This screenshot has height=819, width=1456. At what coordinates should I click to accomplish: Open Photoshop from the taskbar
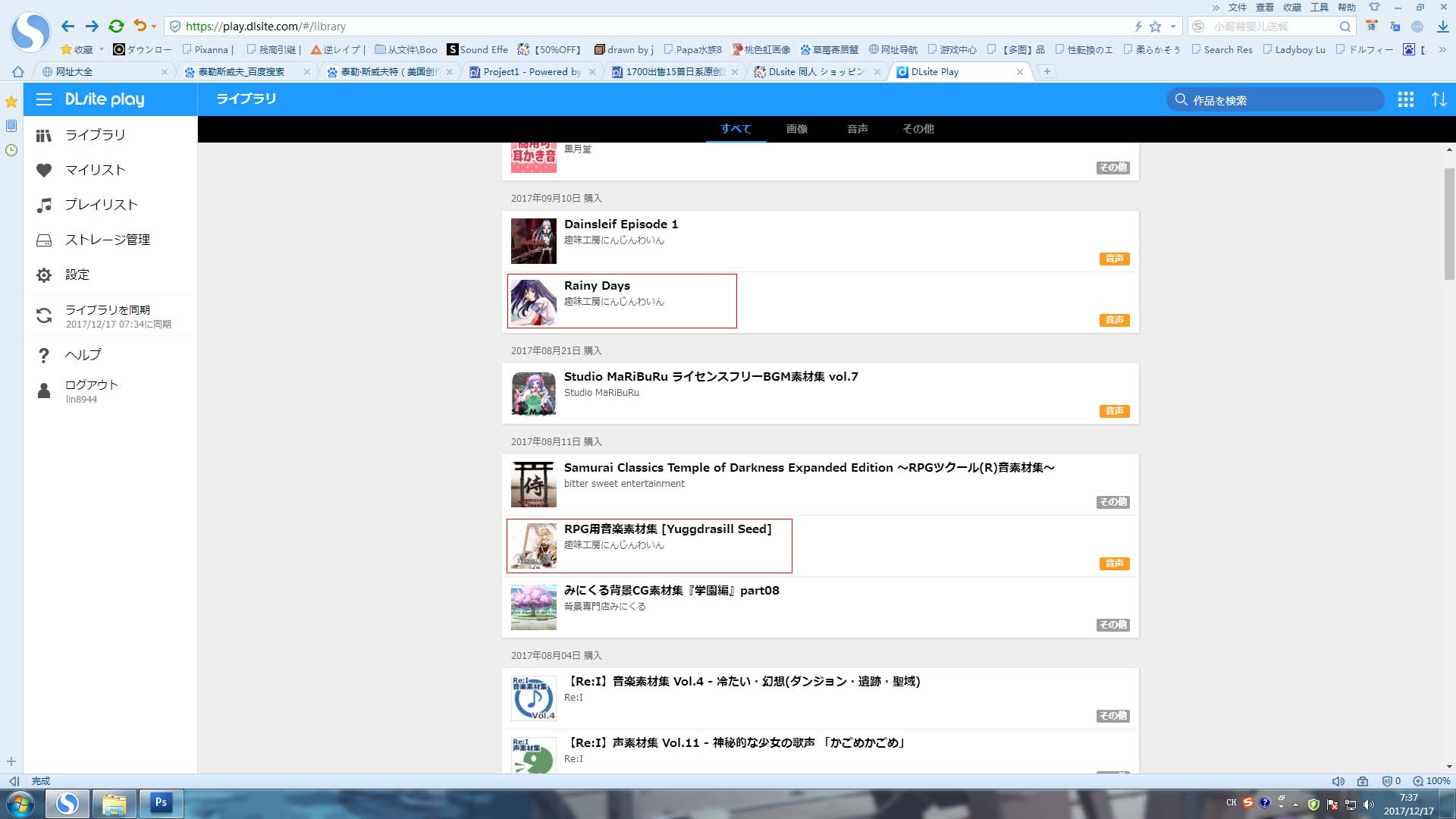point(161,802)
